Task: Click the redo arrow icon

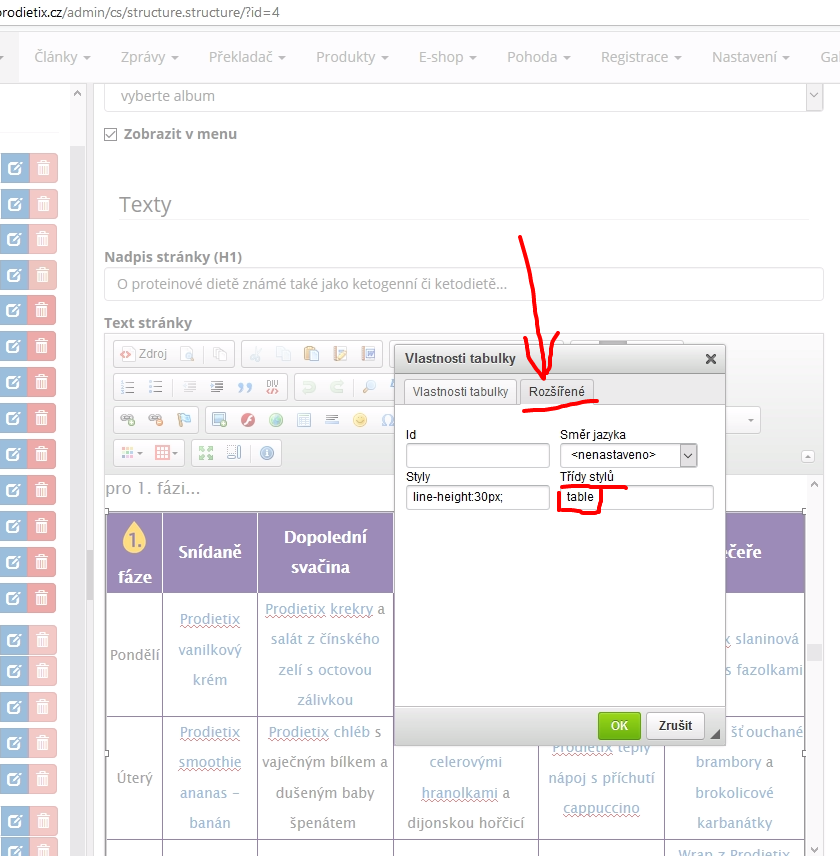Action: [x=337, y=387]
